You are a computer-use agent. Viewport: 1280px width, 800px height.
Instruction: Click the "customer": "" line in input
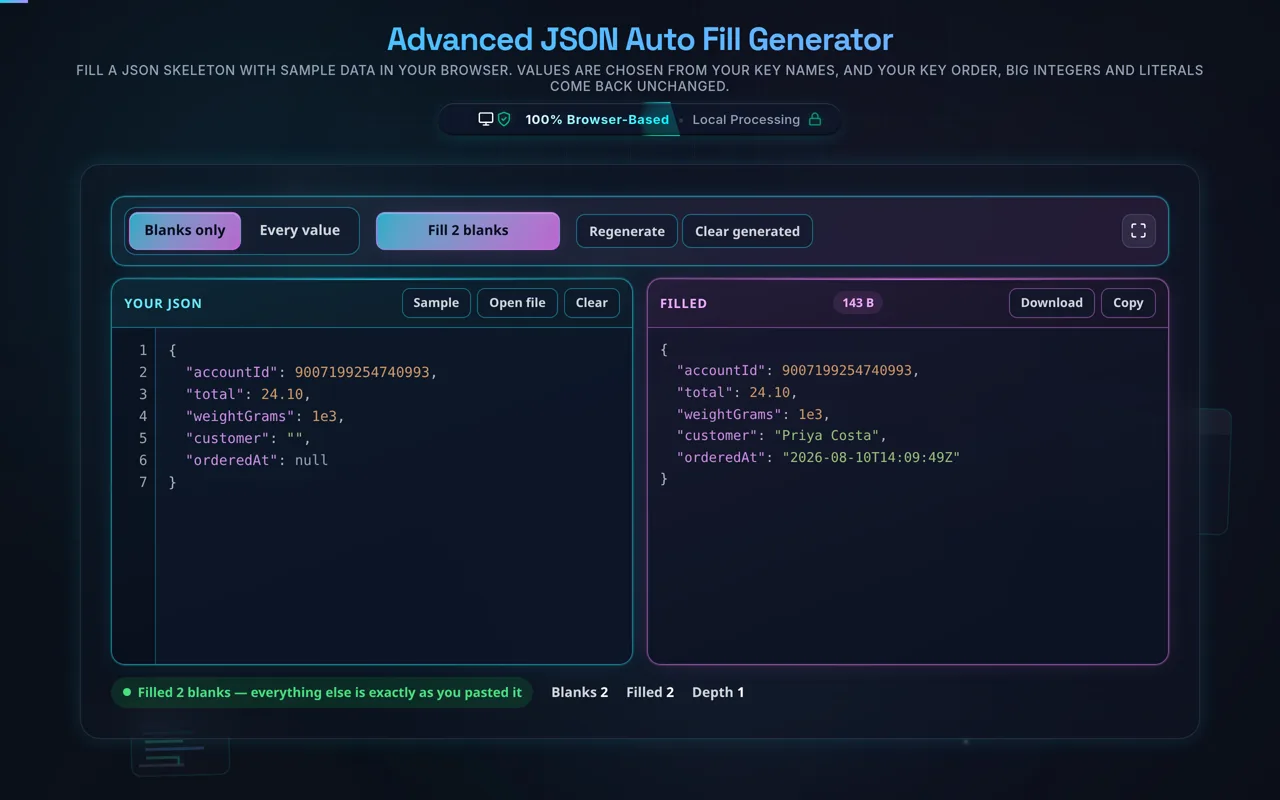(248, 438)
